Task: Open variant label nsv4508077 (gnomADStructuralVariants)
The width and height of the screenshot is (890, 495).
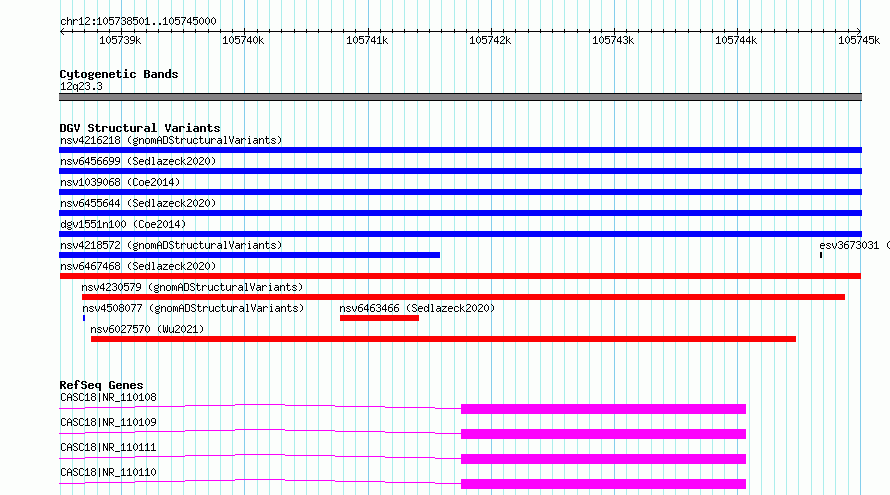Action: tap(193, 308)
